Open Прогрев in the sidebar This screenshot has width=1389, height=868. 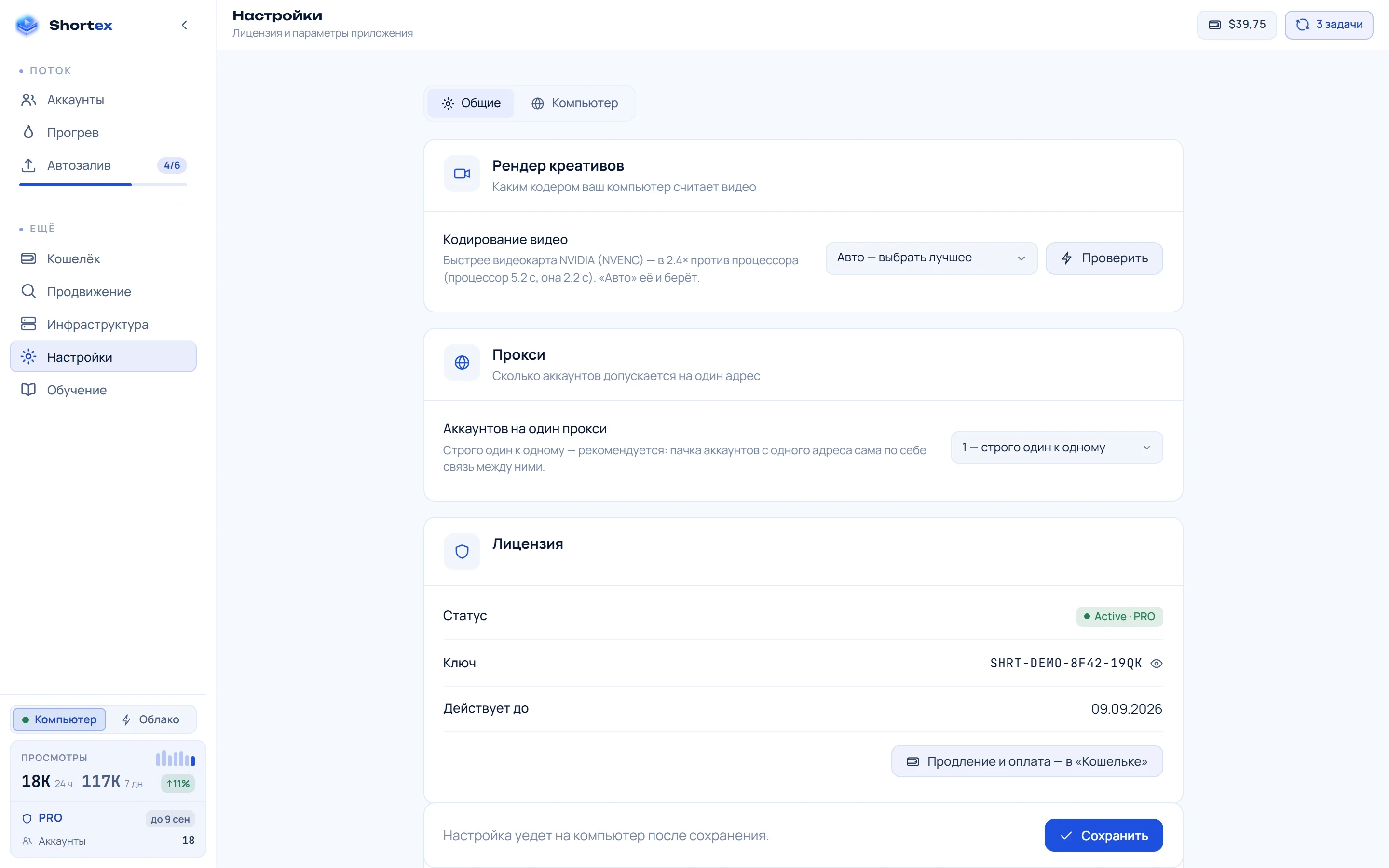tap(103, 133)
